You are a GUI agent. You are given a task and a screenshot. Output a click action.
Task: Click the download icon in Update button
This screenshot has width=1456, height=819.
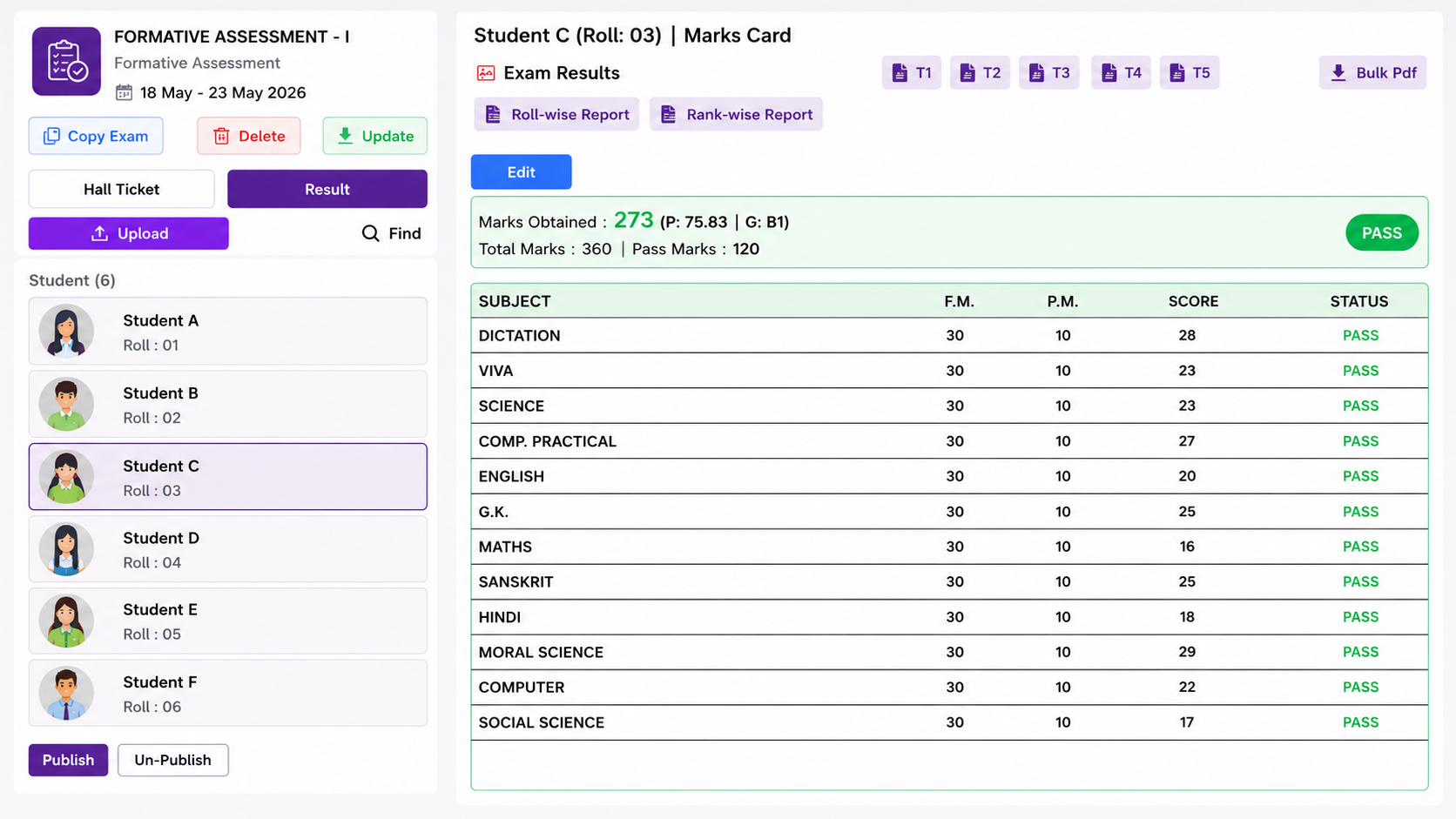pos(345,136)
